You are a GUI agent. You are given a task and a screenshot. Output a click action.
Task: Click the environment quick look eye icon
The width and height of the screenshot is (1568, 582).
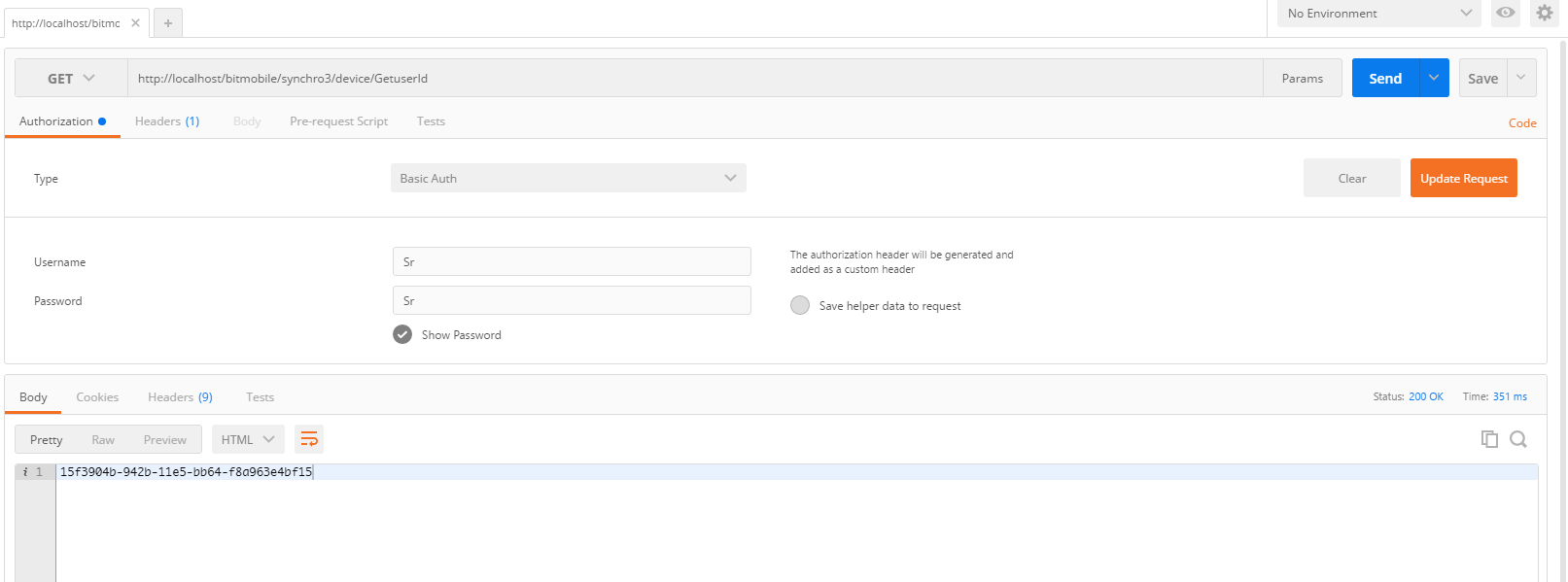[1505, 13]
